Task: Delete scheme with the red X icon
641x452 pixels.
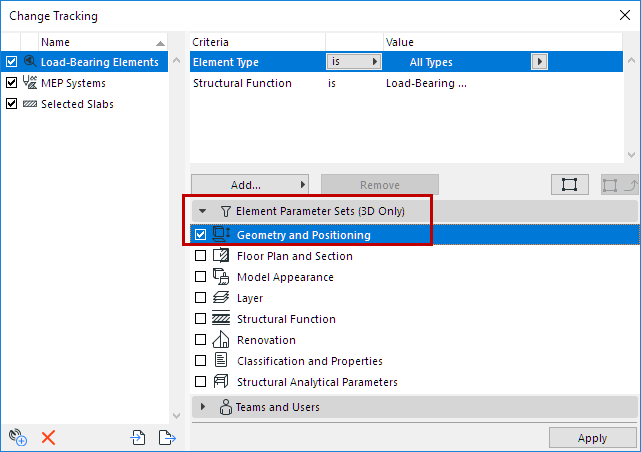Action: pos(48,437)
